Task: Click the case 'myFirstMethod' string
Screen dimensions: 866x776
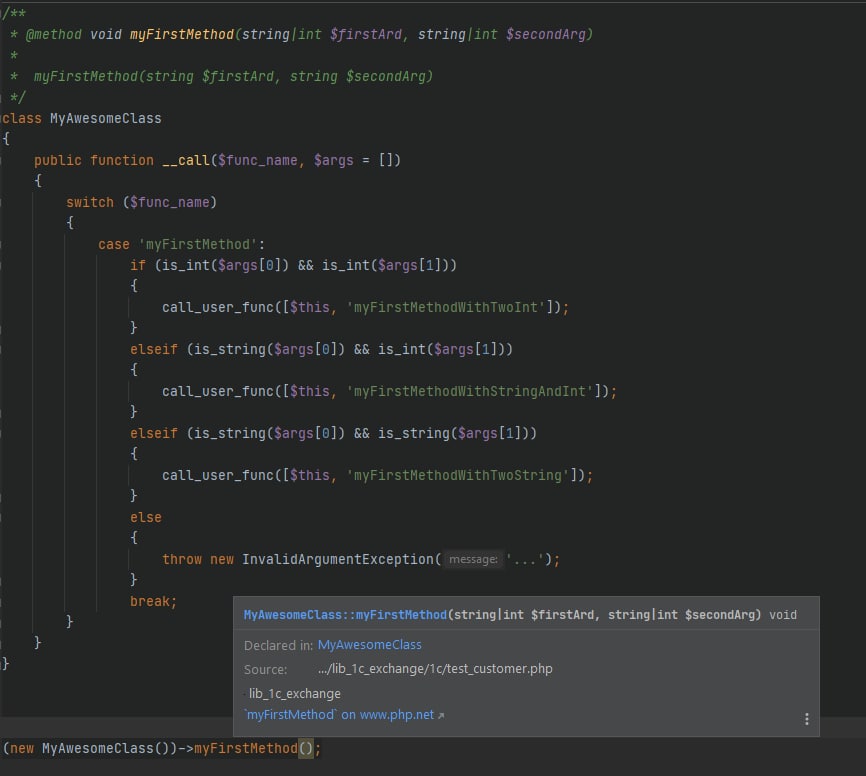Action: coord(198,244)
